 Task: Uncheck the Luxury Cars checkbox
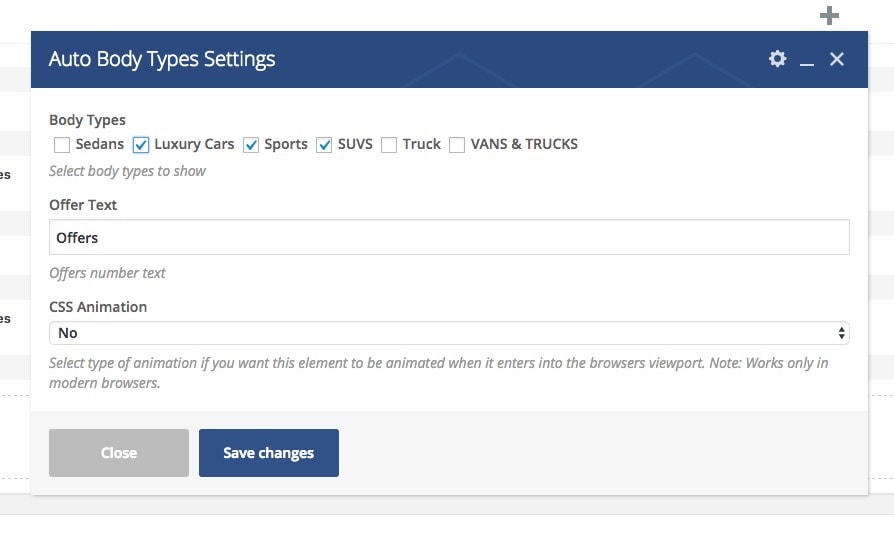click(141, 145)
